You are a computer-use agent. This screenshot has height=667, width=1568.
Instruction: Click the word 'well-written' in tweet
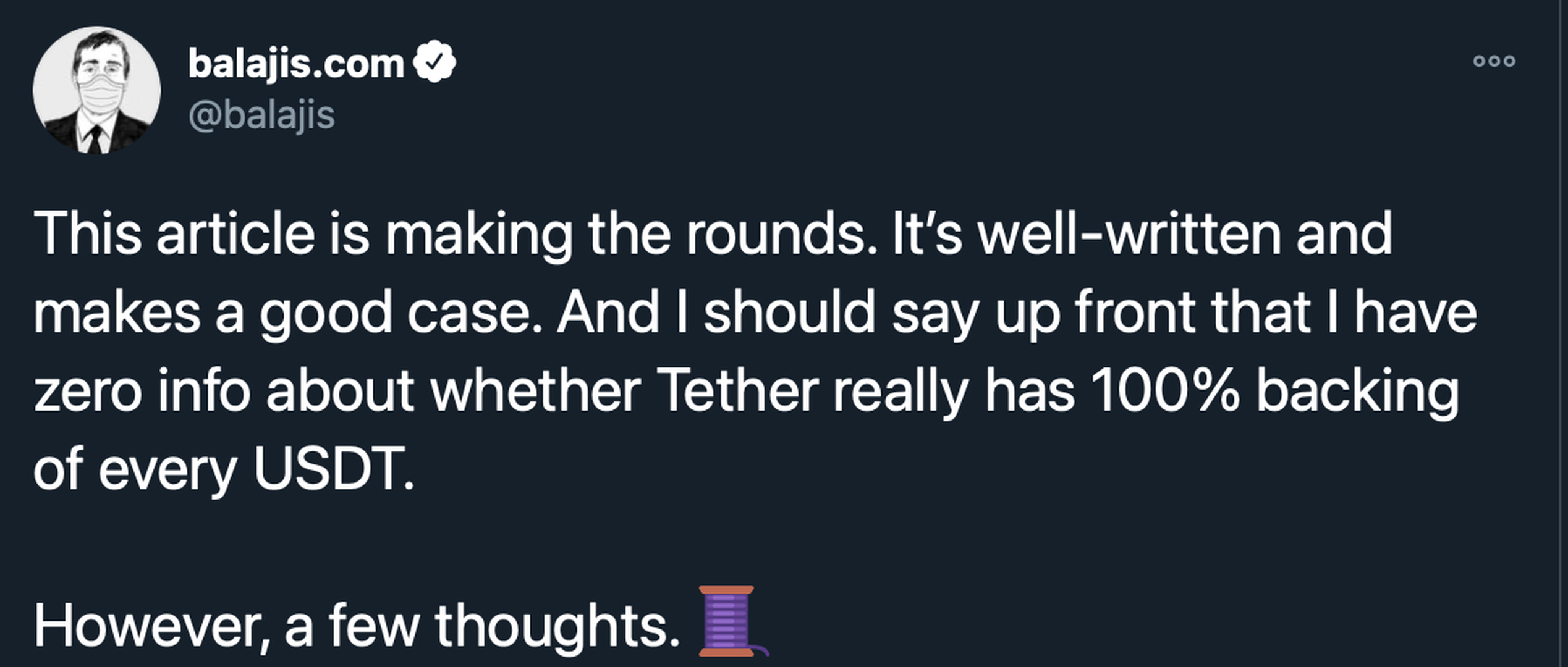coord(1129,233)
